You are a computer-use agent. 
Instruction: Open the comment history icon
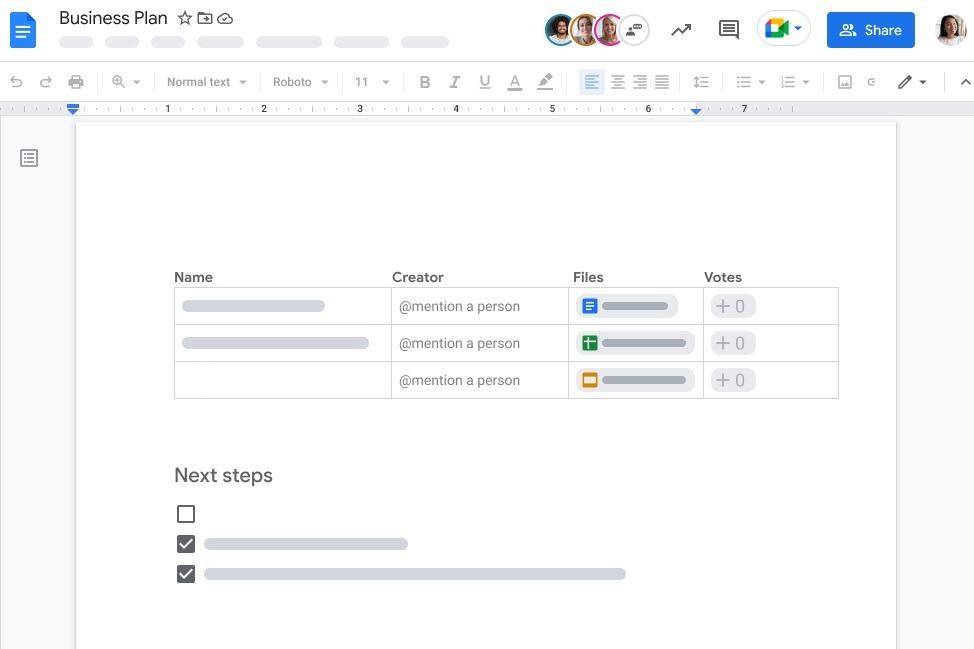coord(729,30)
